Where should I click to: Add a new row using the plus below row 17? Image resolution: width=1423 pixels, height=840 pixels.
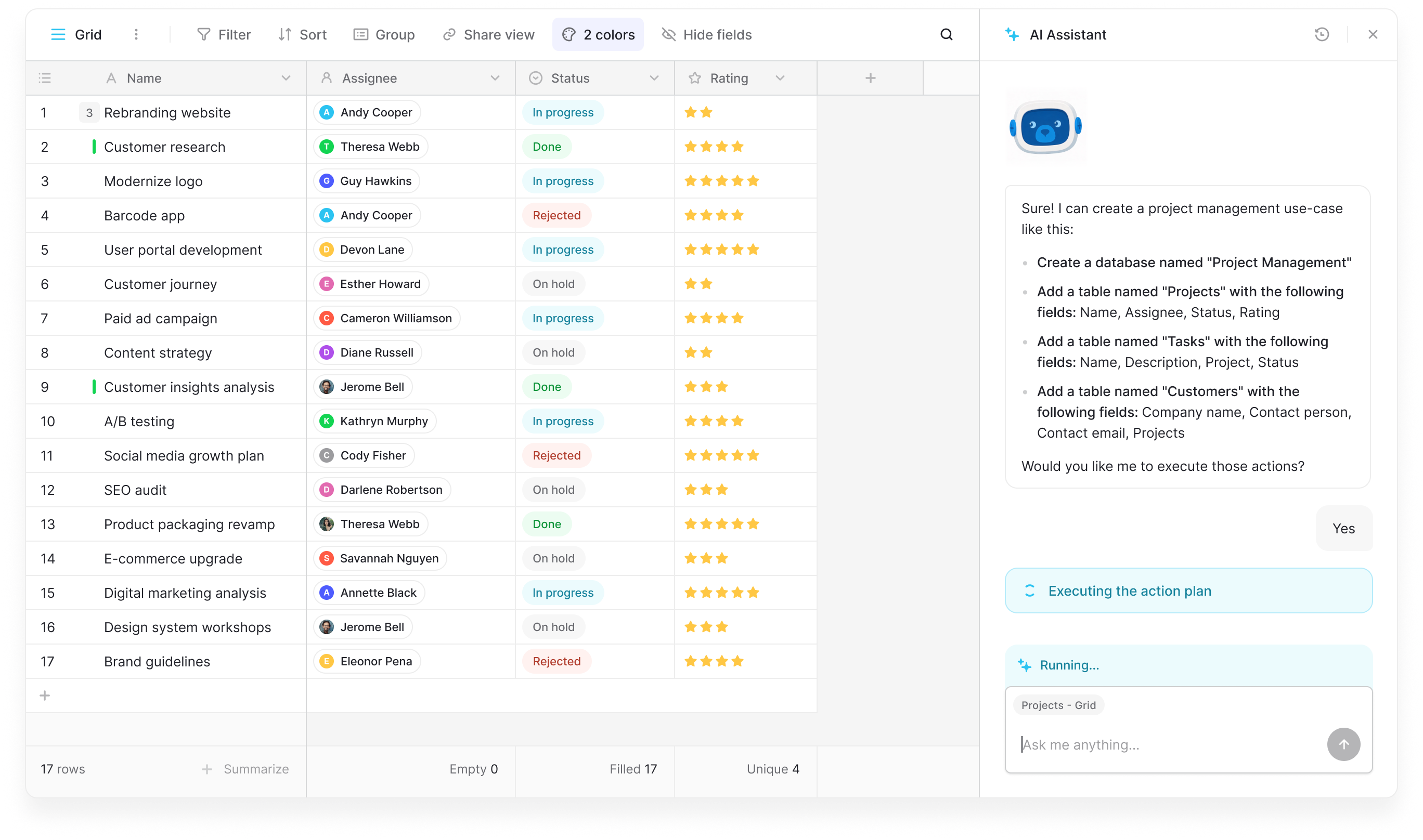coord(44,695)
